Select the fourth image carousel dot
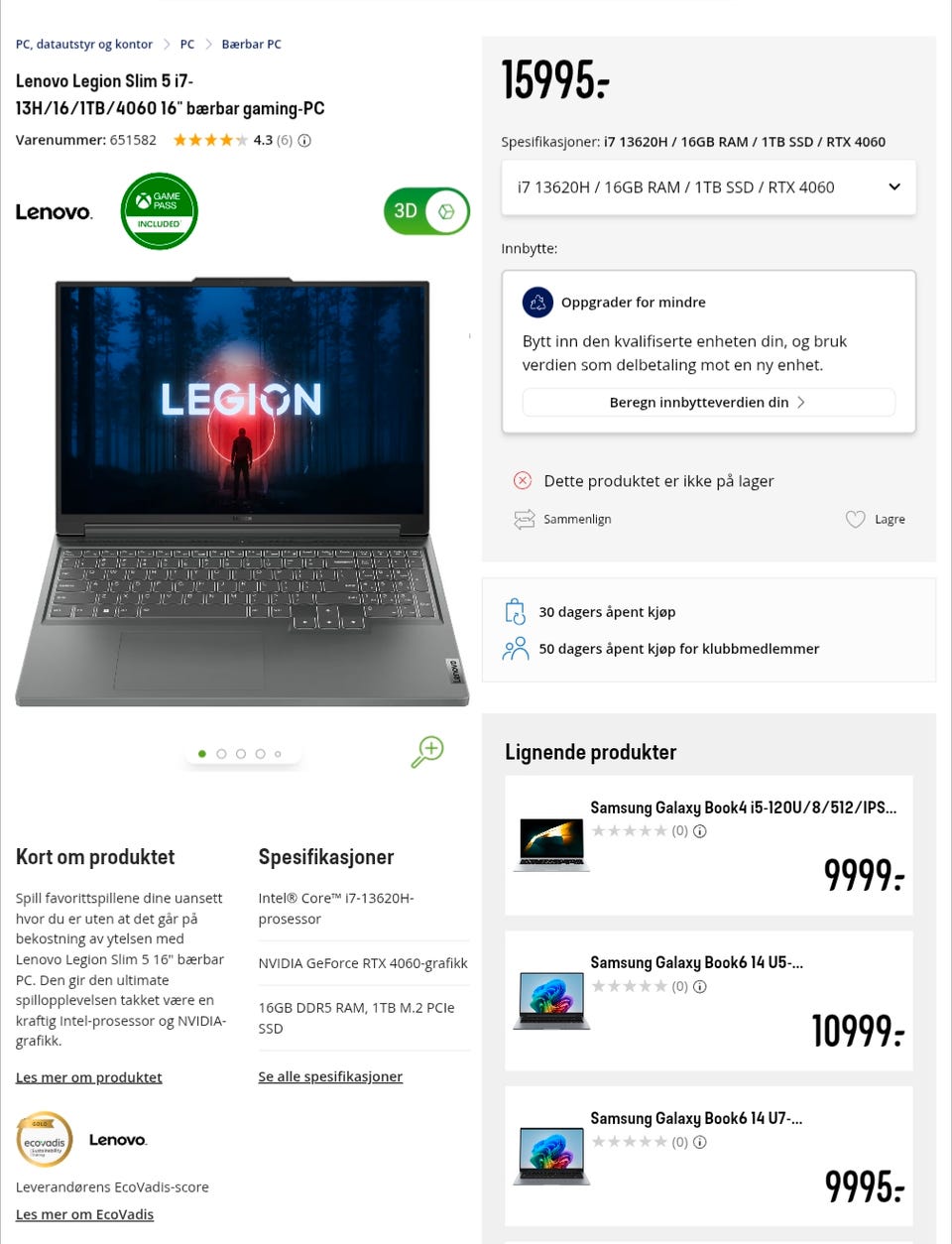 click(x=260, y=754)
